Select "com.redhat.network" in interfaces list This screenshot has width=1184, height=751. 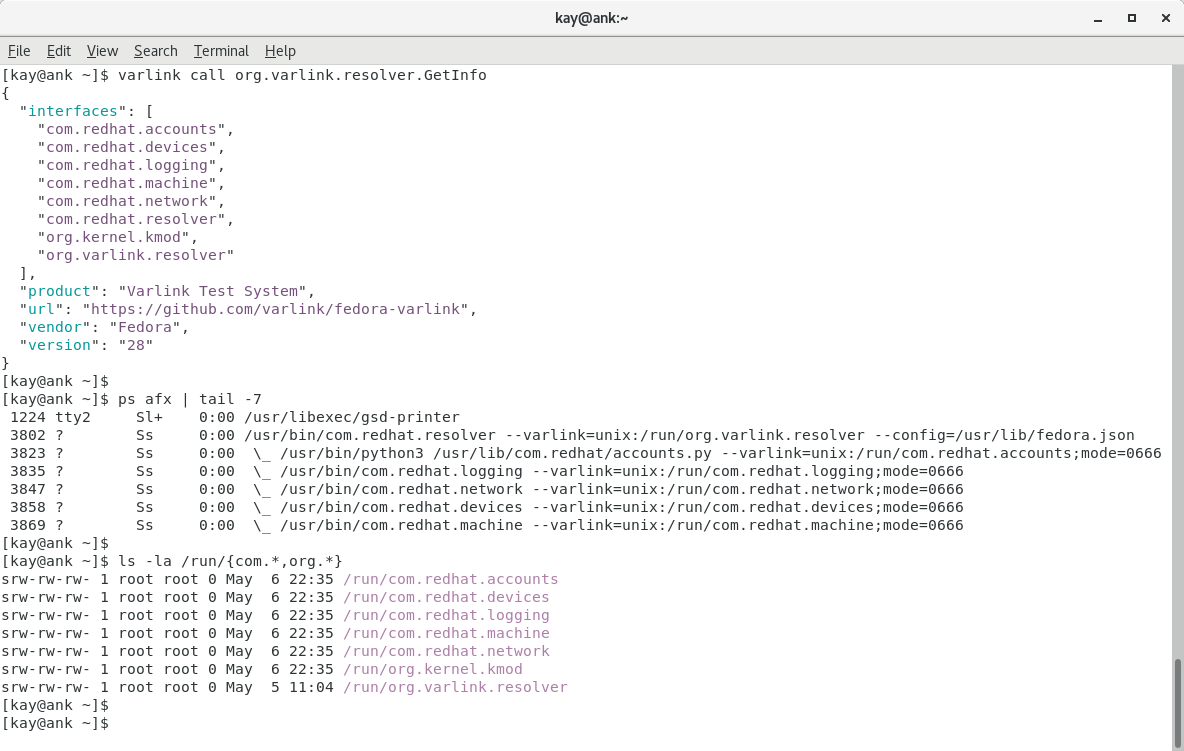(127, 202)
